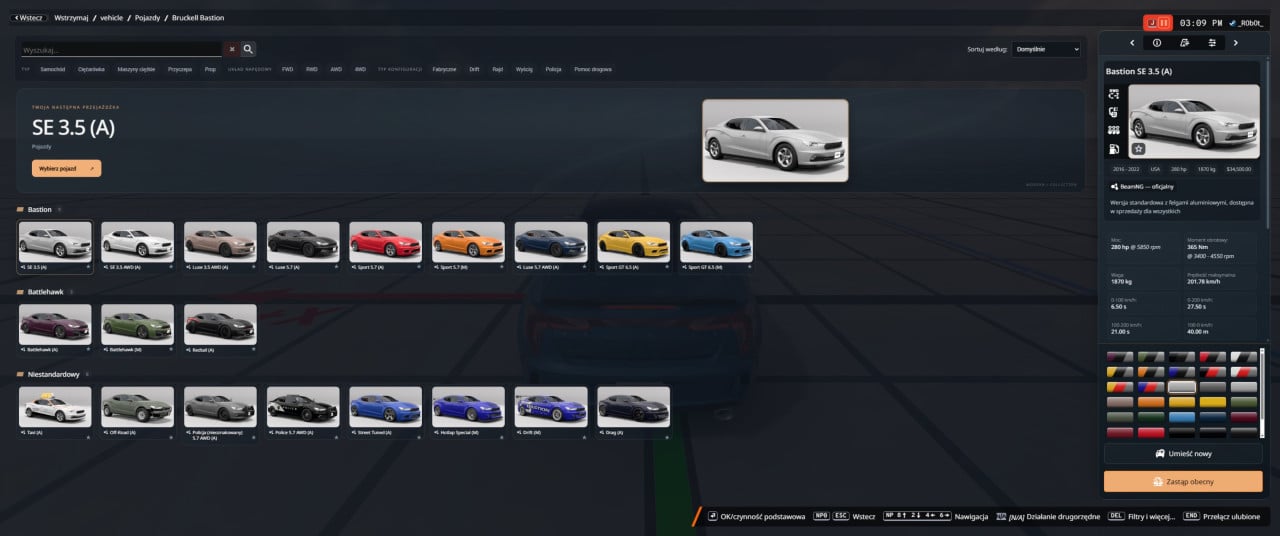Click Filtry i więcej hint in bottom bar
Viewport: 1280px width, 536px height.
pyautogui.click(x=1140, y=516)
